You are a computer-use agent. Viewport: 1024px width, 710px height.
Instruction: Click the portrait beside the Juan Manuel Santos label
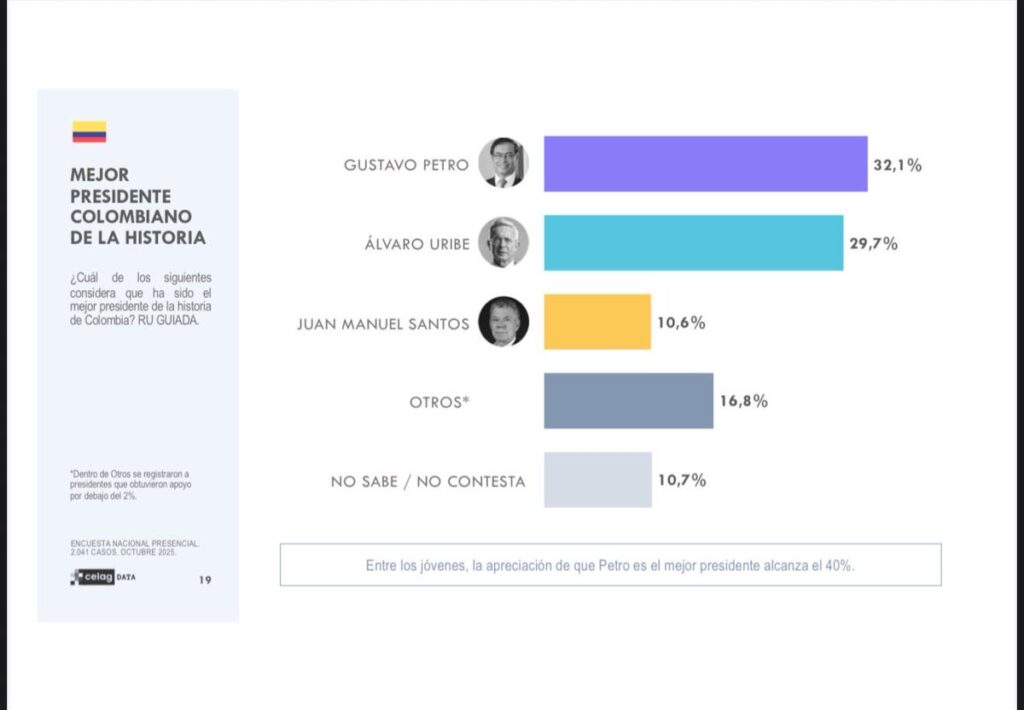point(503,322)
